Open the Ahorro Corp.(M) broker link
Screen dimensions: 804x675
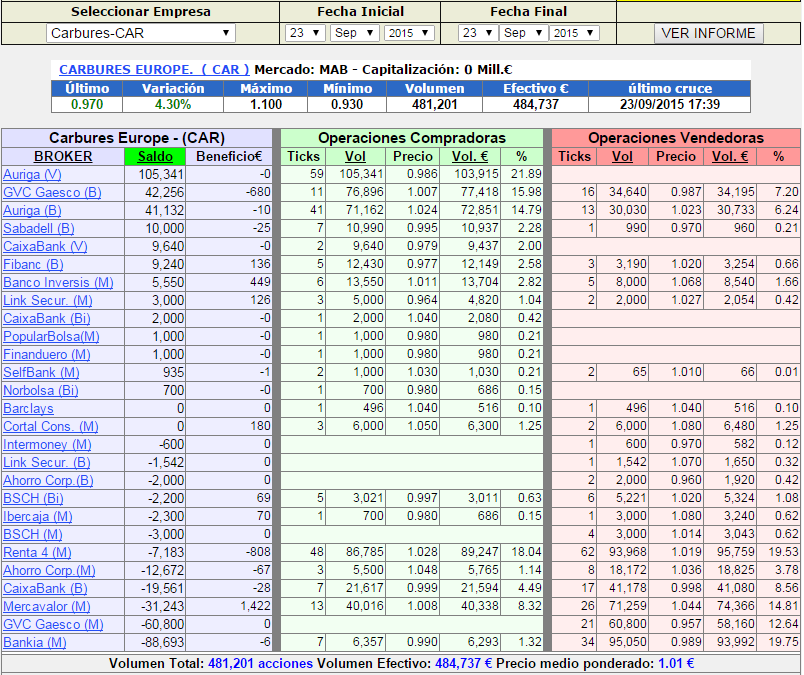(x=49, y=570)
